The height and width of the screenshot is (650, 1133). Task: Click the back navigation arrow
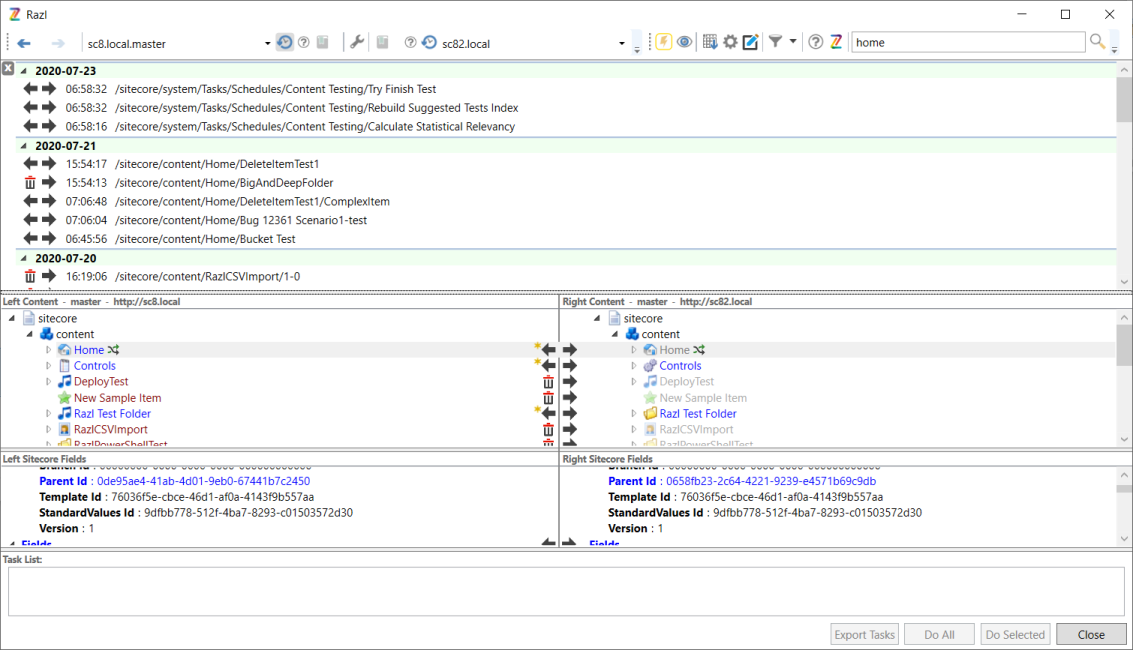coord(24,43)
